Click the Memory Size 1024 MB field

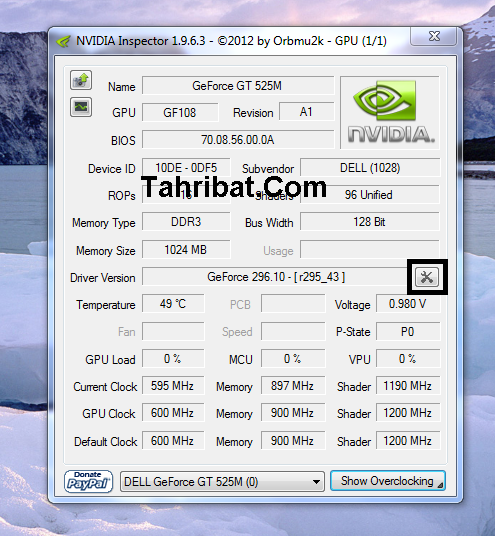pos(186,250)
